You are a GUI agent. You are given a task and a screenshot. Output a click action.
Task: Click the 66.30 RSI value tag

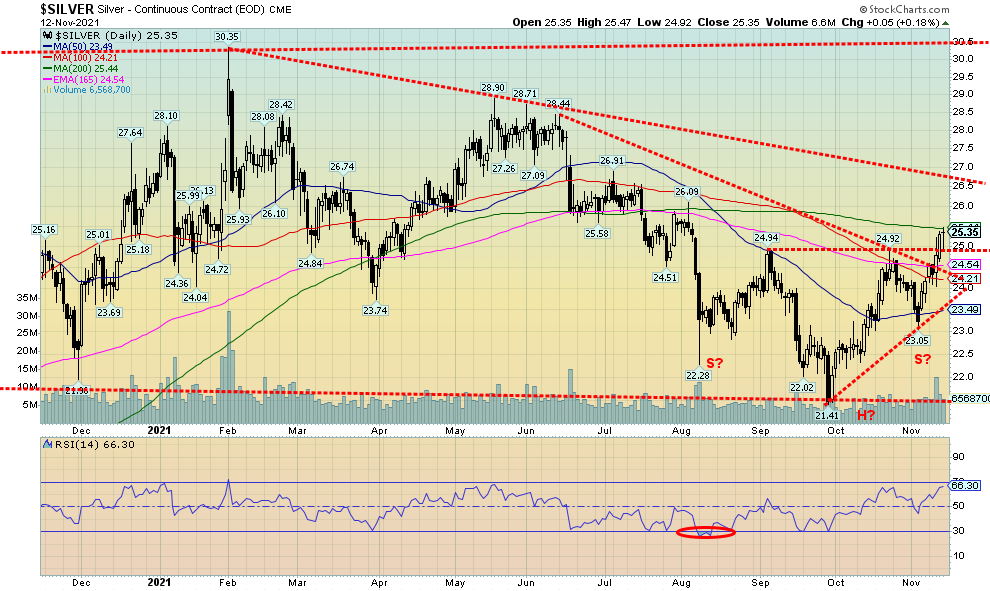click(963, 485)
